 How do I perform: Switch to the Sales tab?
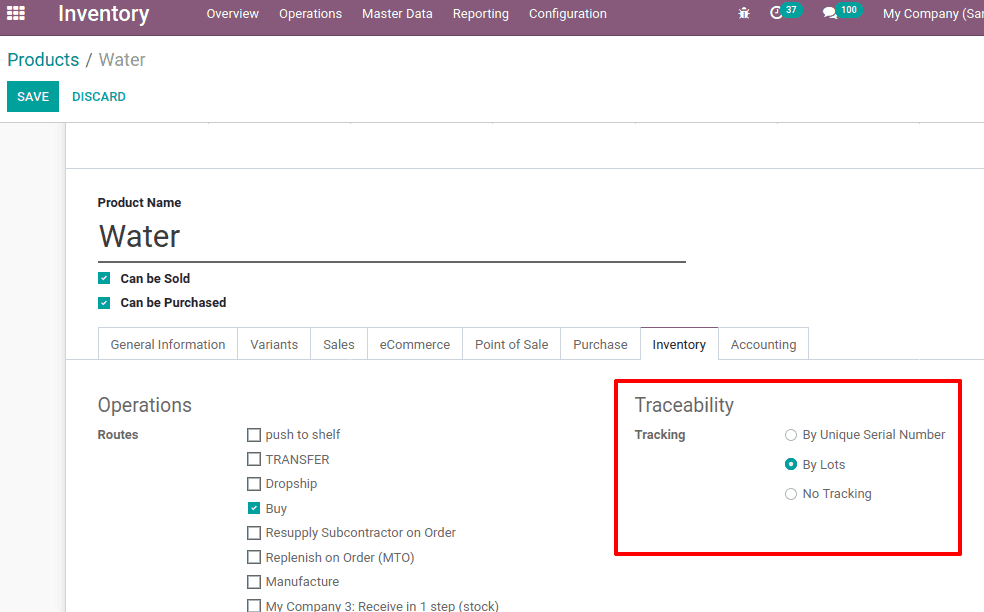tap(339, 344)
